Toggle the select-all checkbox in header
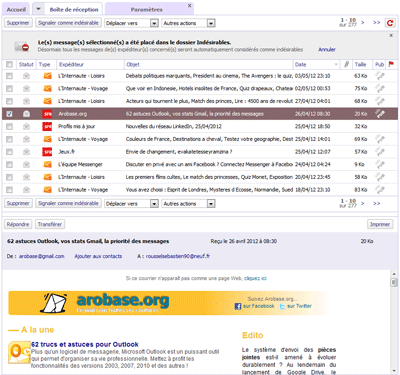This screenshot has height=375, width=400. [9, 64]
